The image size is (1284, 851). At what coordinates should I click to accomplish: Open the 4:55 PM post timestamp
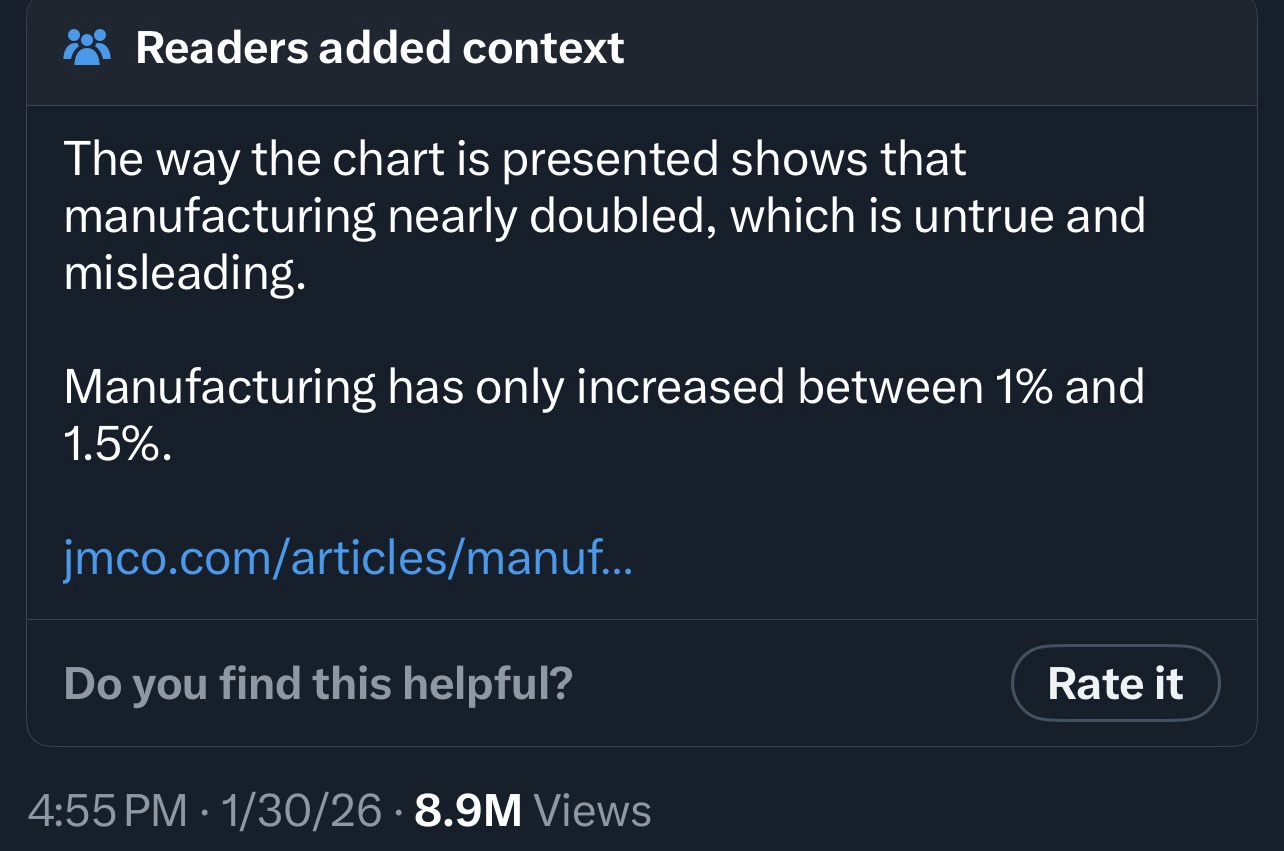[x=107, y=811]
